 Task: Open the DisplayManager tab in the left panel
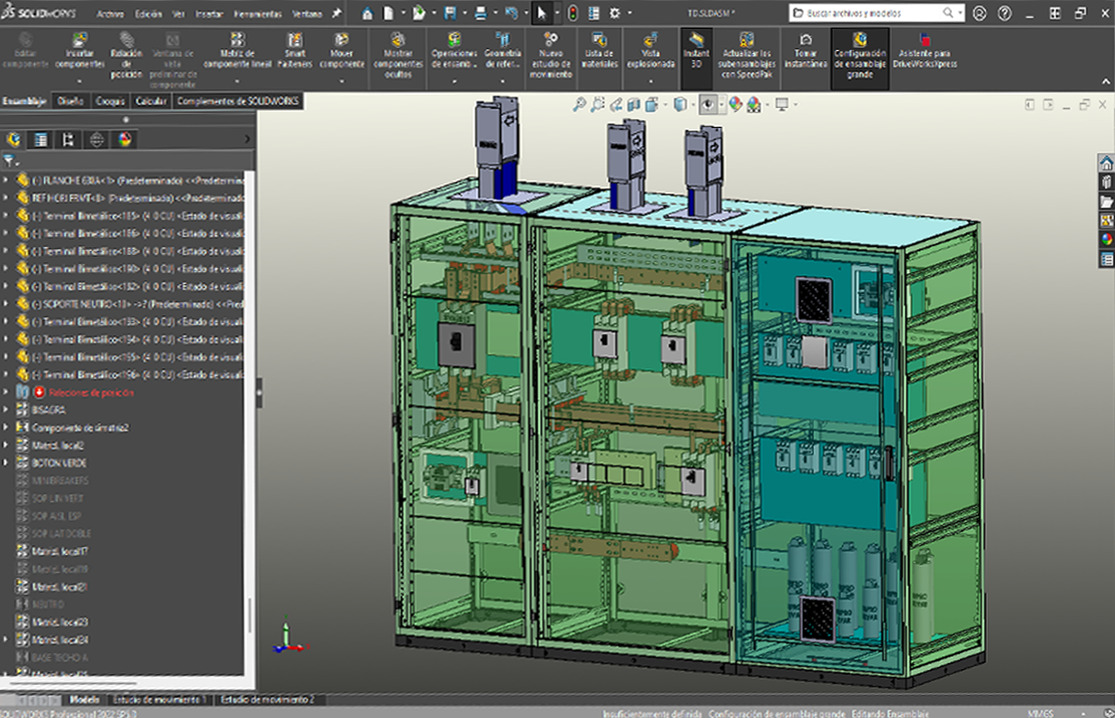tap(124, 140)
